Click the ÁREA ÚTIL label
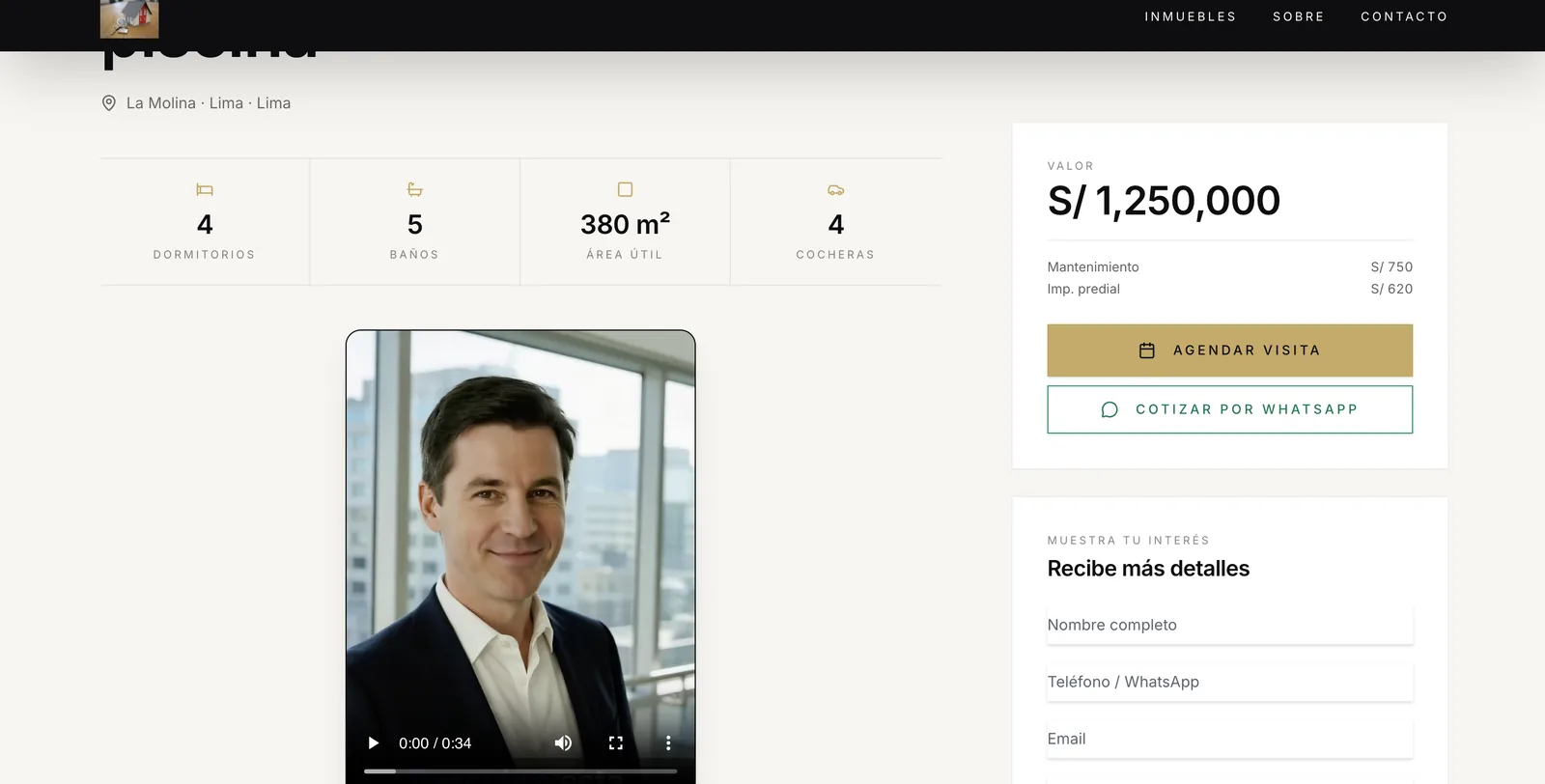 tap(625, 255)
